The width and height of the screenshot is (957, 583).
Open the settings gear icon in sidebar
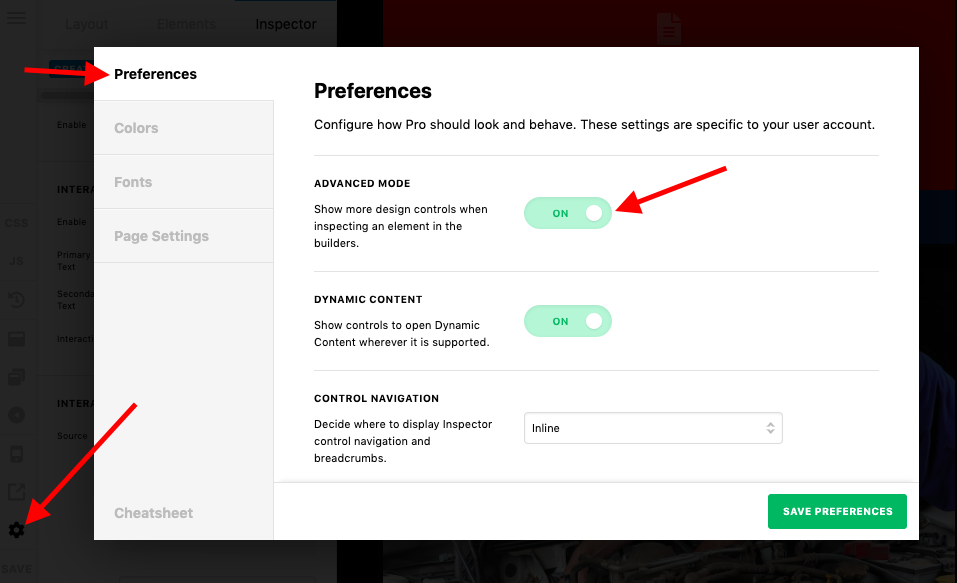click(x=16, y=529)
